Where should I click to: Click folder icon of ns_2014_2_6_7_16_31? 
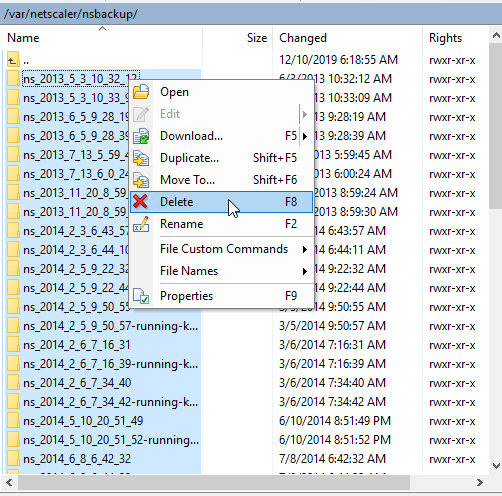click(13, 345)
